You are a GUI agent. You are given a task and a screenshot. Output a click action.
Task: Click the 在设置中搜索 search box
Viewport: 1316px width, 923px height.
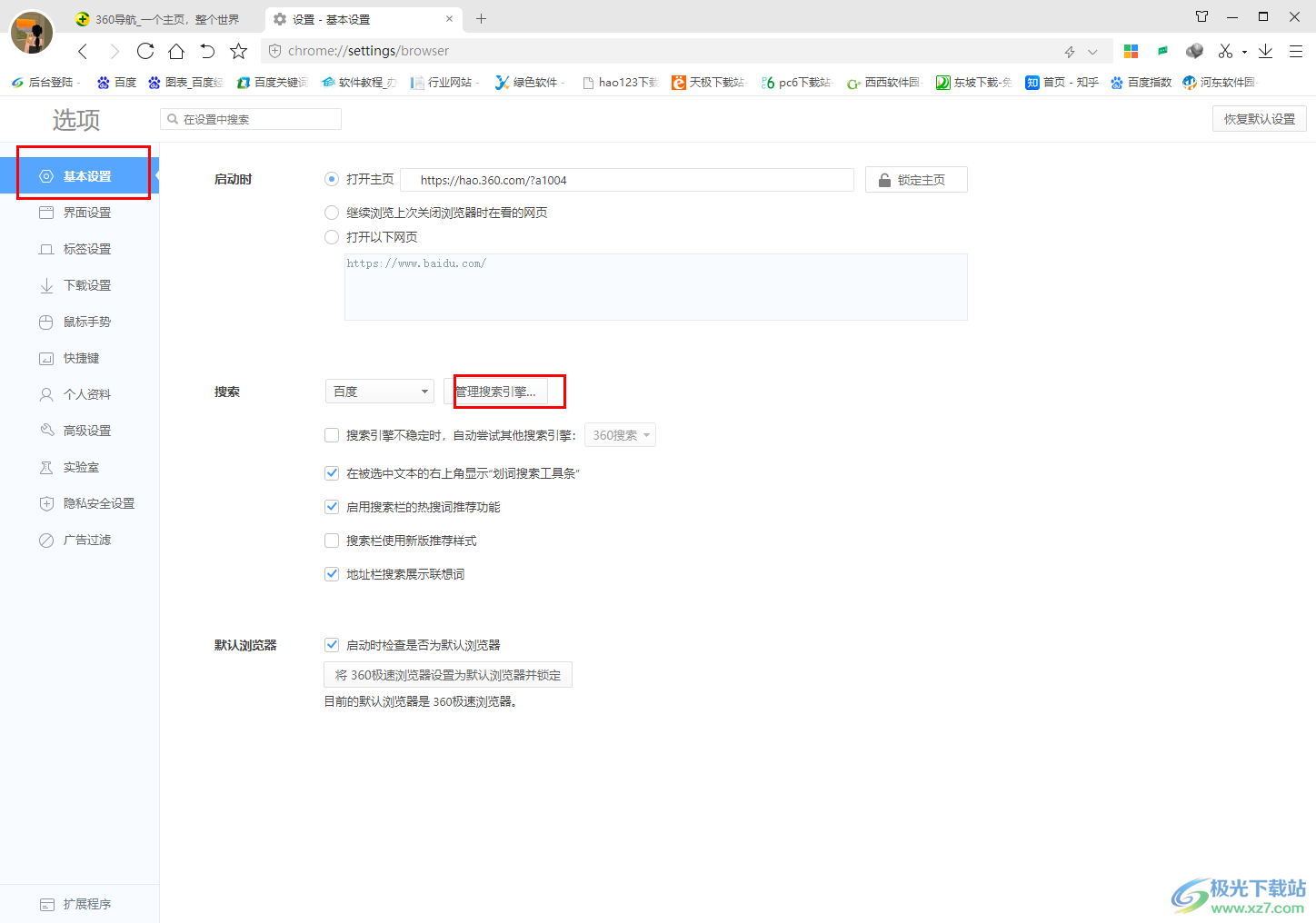click(251, 119)
